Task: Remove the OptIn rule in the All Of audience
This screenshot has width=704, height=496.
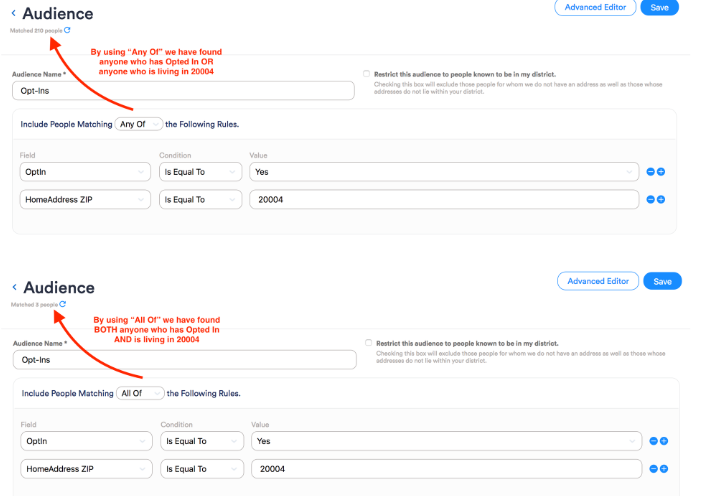Action: coord(651,440)
